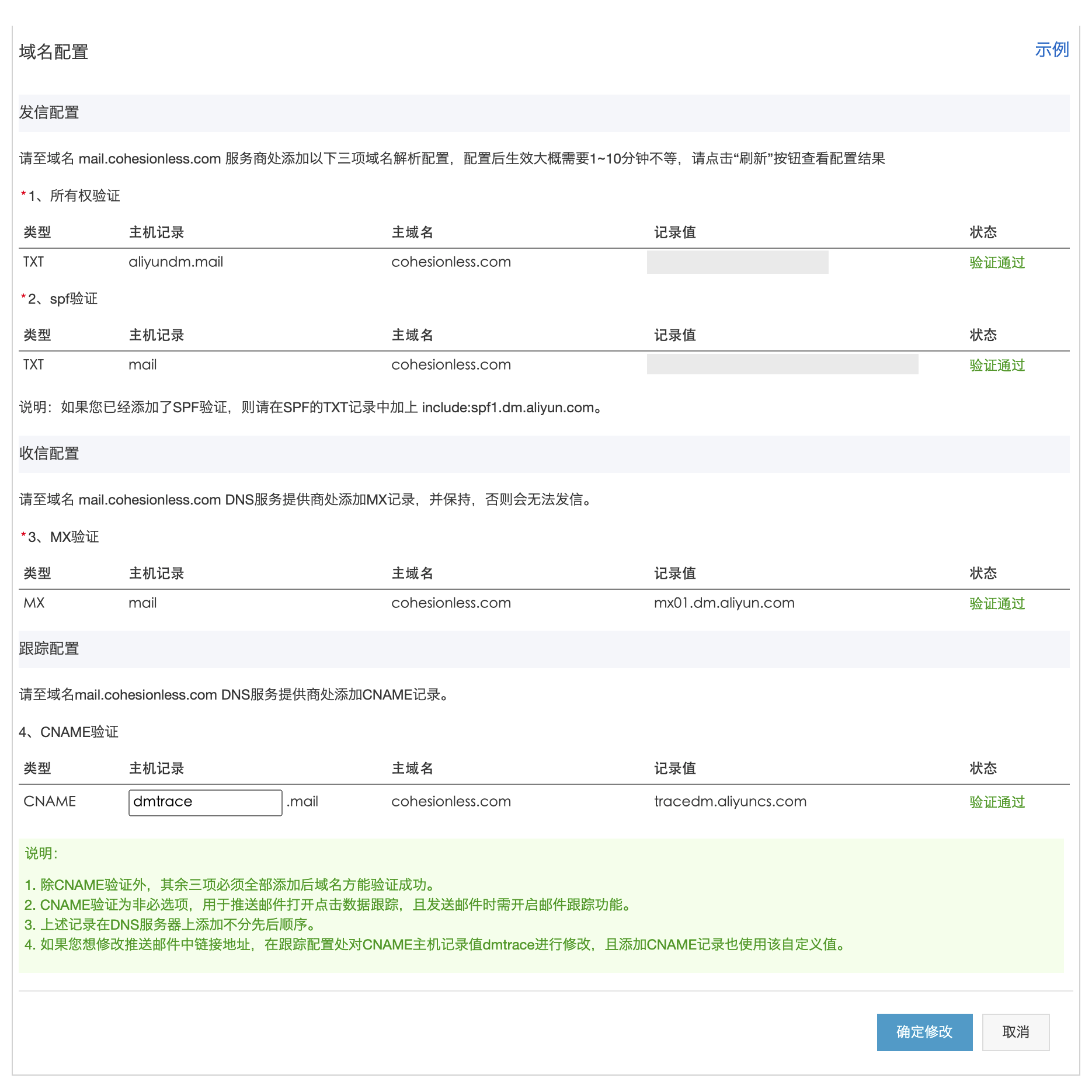Image resolution: width=1092 pixels, height=1092 pixels.
Task: Click the CNAME type cell
Action: click(x=50, y=802)
